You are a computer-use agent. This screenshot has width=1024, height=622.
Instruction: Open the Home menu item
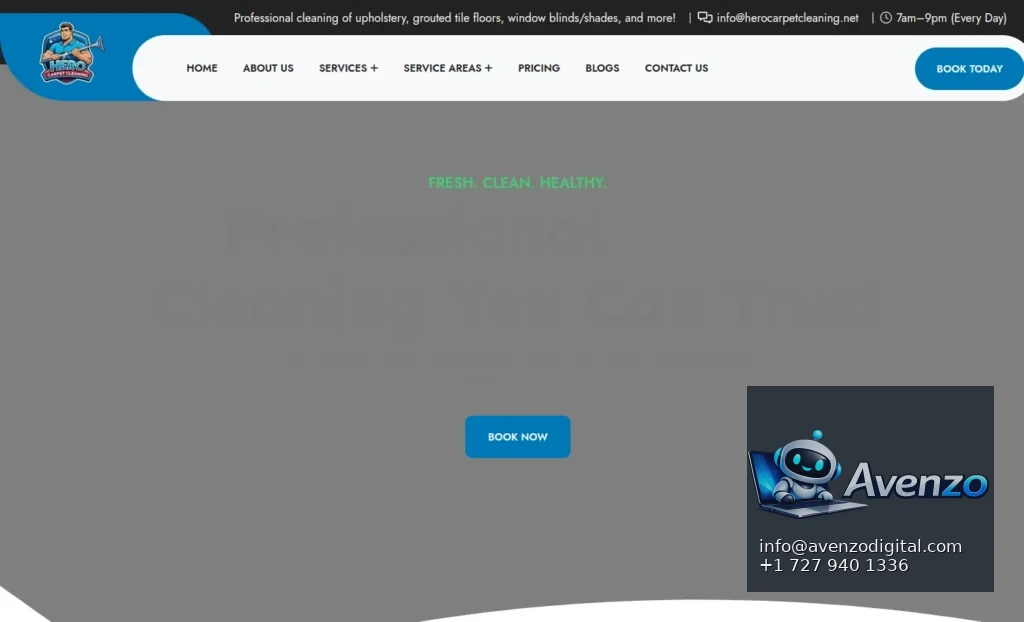coord(202,68)
